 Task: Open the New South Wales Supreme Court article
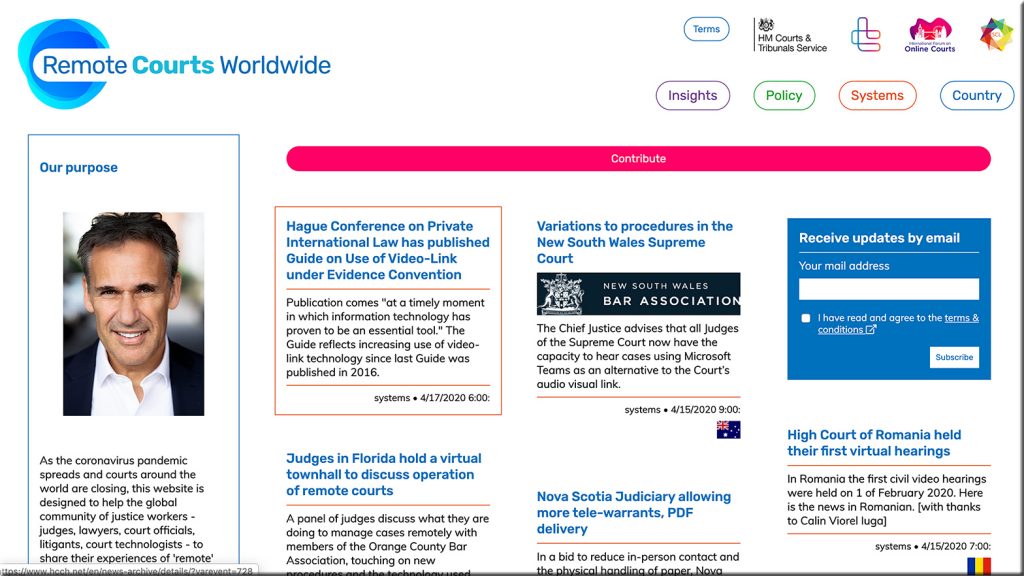635,242
